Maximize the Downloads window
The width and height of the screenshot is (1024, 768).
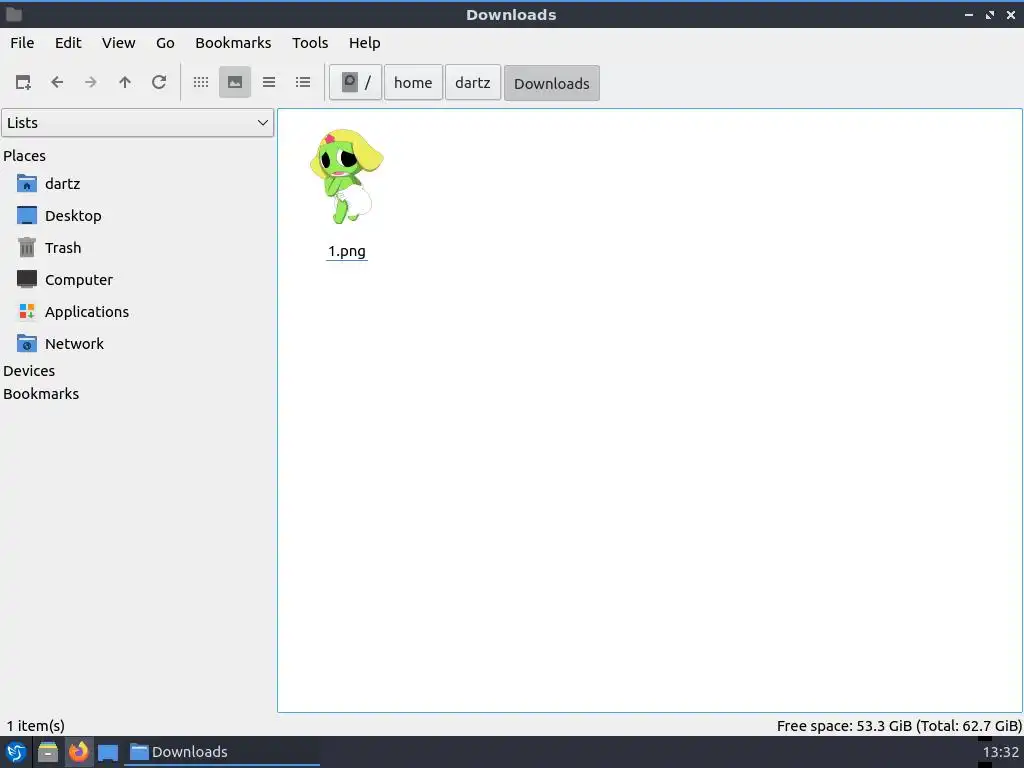click(x=990, y=14)
